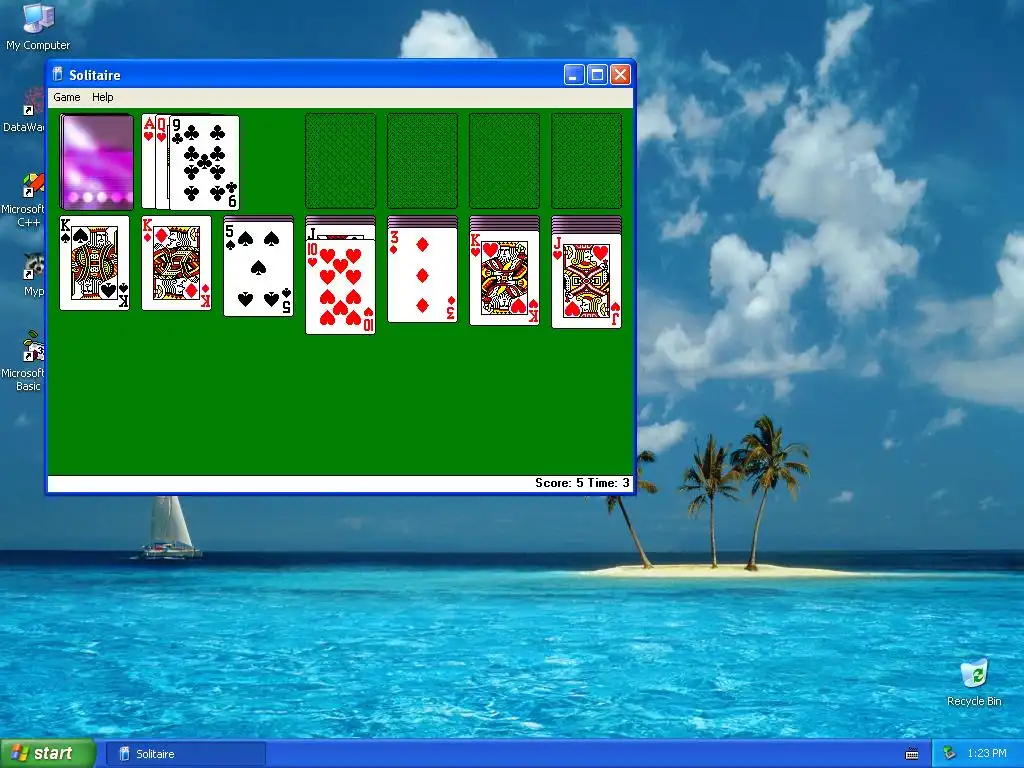The width and height of the screenshot is (1024, 768).
Task: Maximize the Solitaire window
Action: point(597,75)
